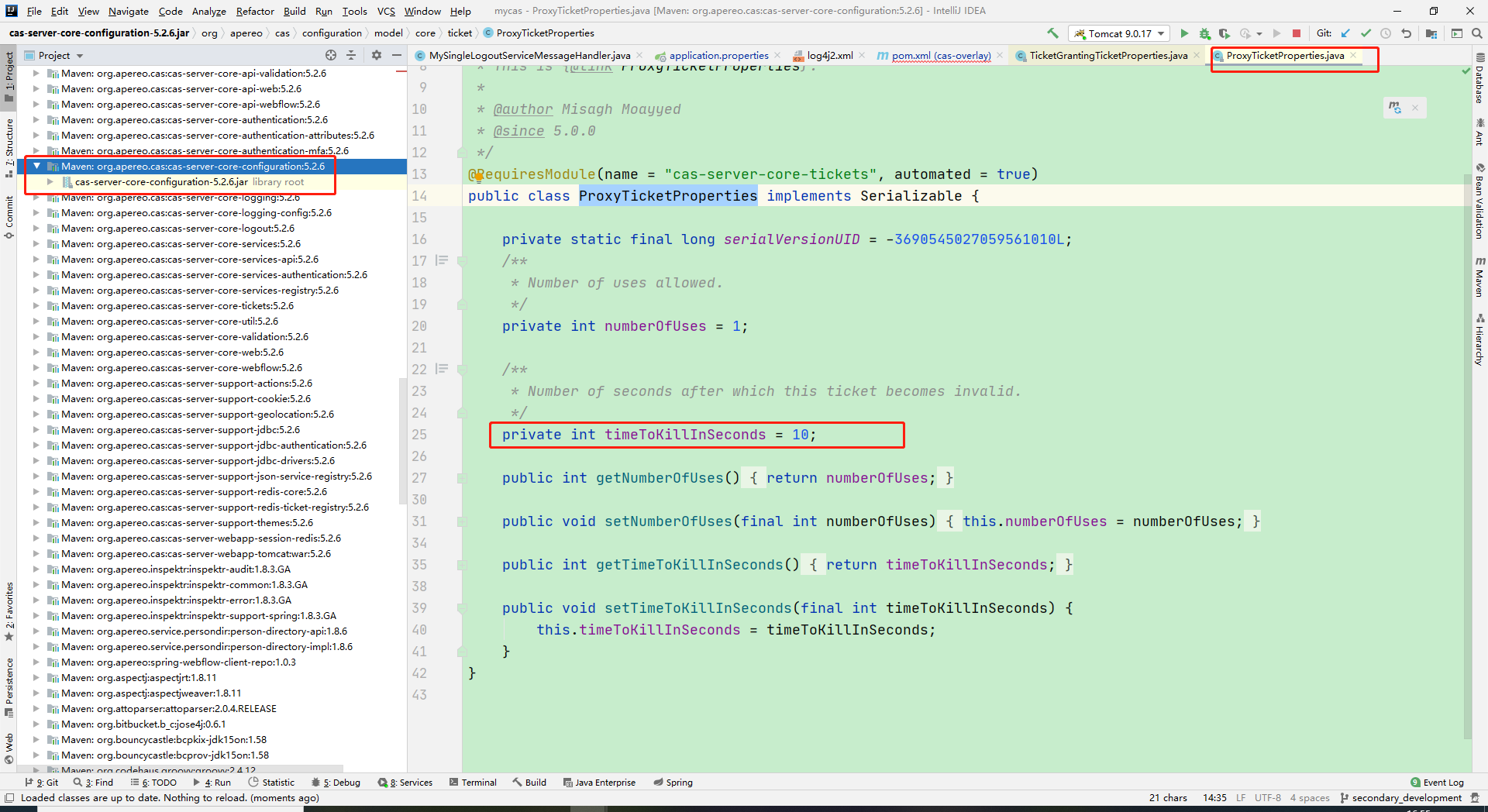Open the Analyze menu
The image size is (1488, 812).
pyautogui.click(x=208, y=11)
